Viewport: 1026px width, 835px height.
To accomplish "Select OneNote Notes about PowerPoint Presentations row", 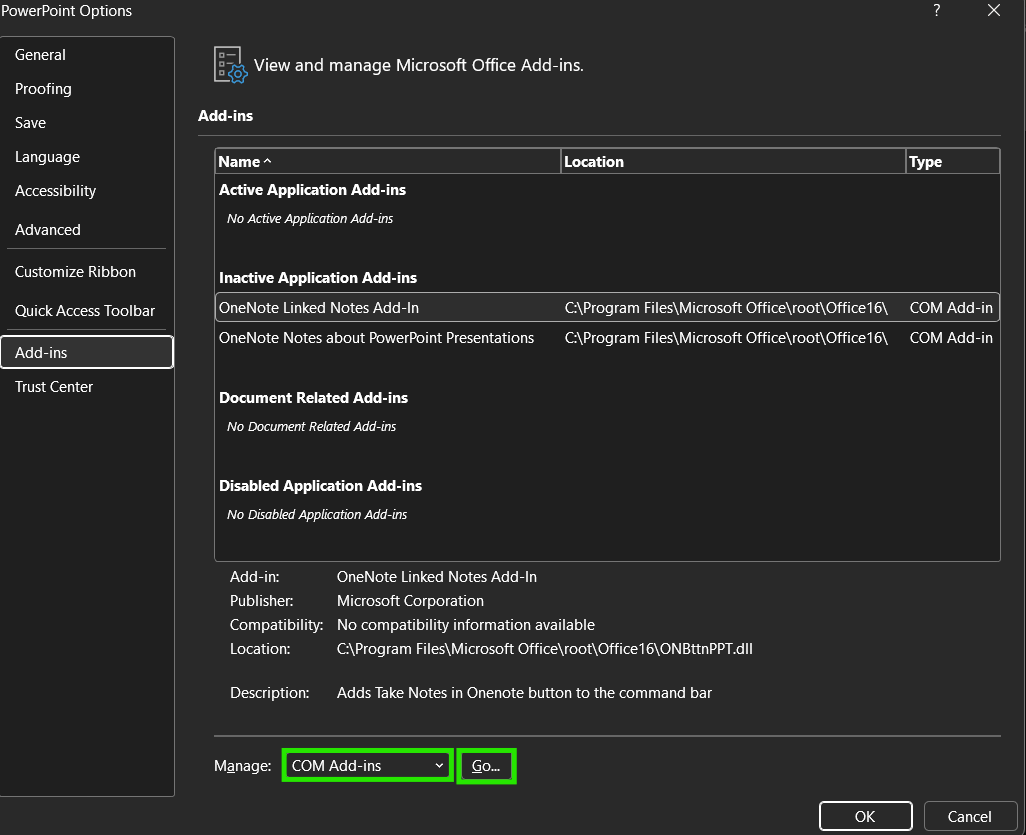I will (x=607, y=338).
